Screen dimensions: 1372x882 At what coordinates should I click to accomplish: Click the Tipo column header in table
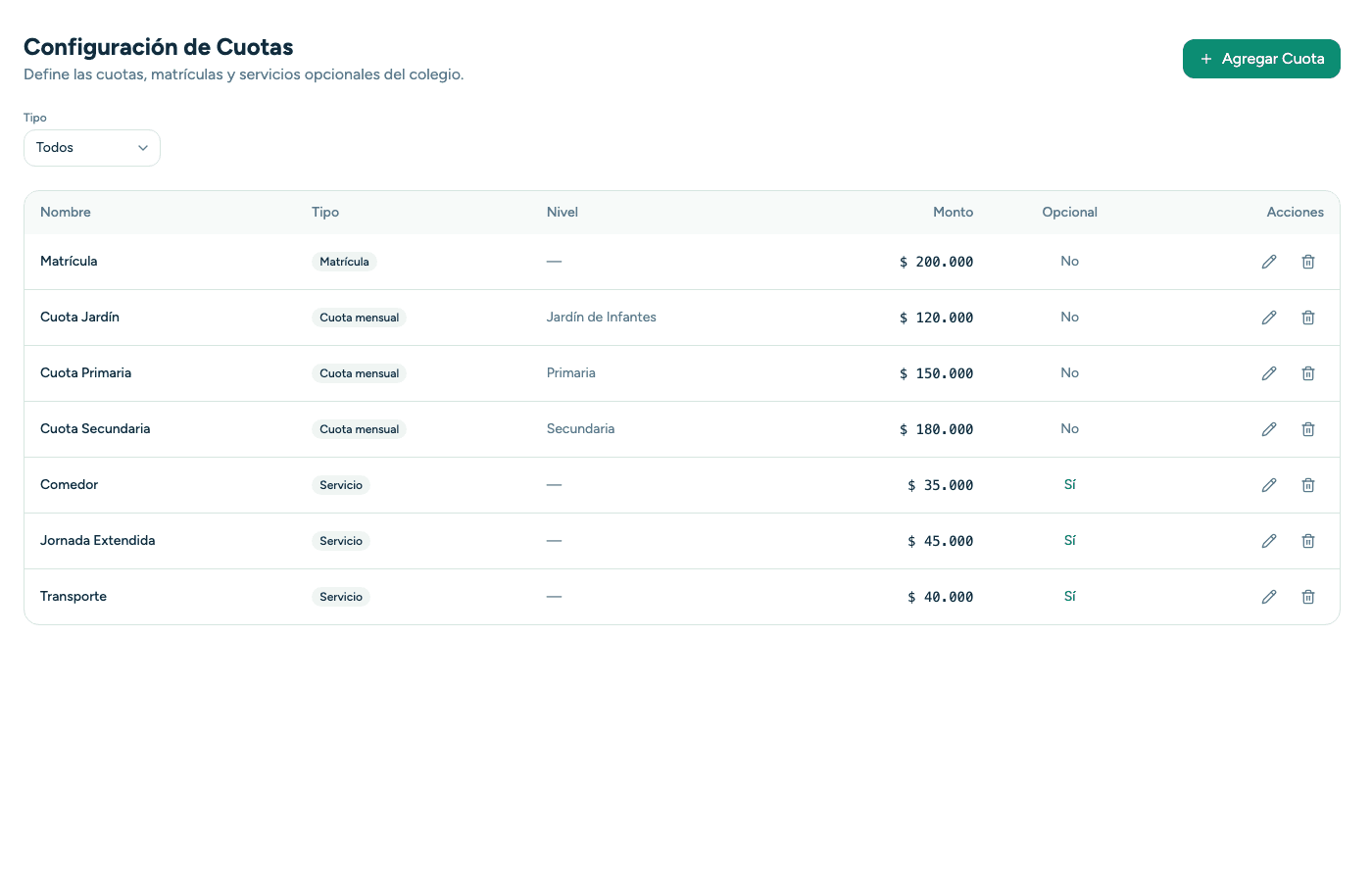(325, 213)
